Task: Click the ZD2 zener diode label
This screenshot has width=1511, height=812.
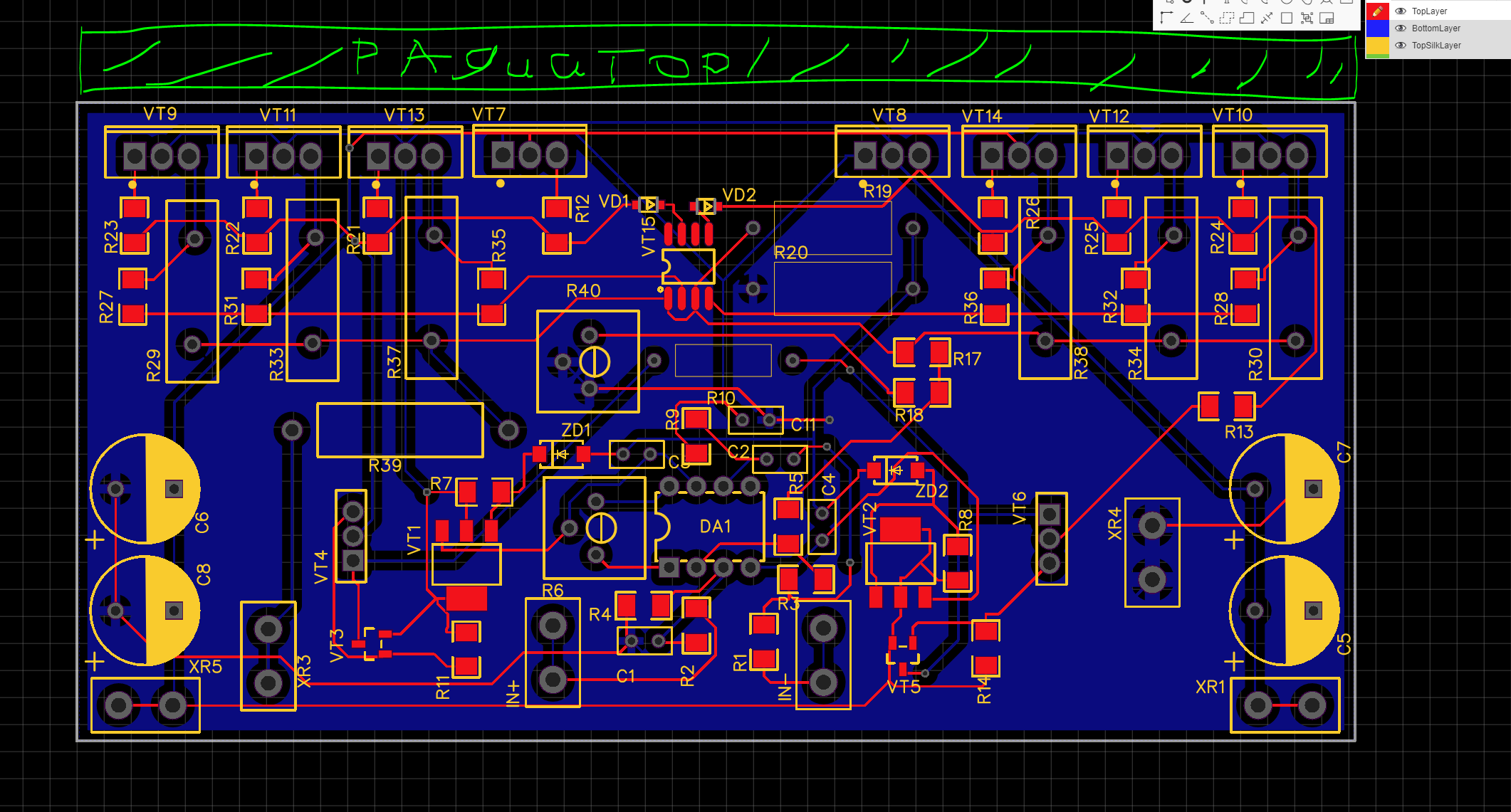Action: click(x=932, y=492)
